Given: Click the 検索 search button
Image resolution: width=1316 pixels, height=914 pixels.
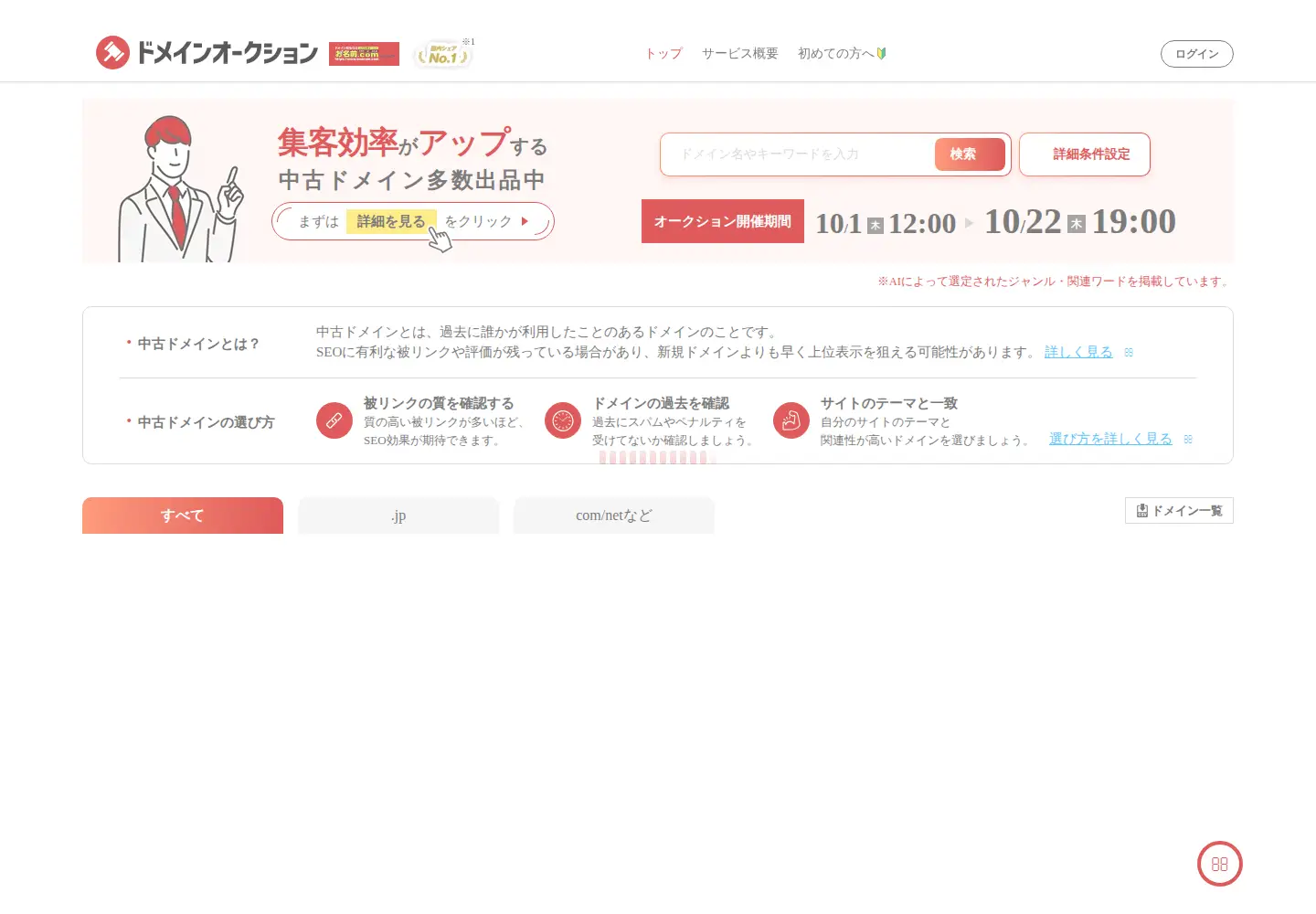Looking at the screenshot, I should click(970, 154).
